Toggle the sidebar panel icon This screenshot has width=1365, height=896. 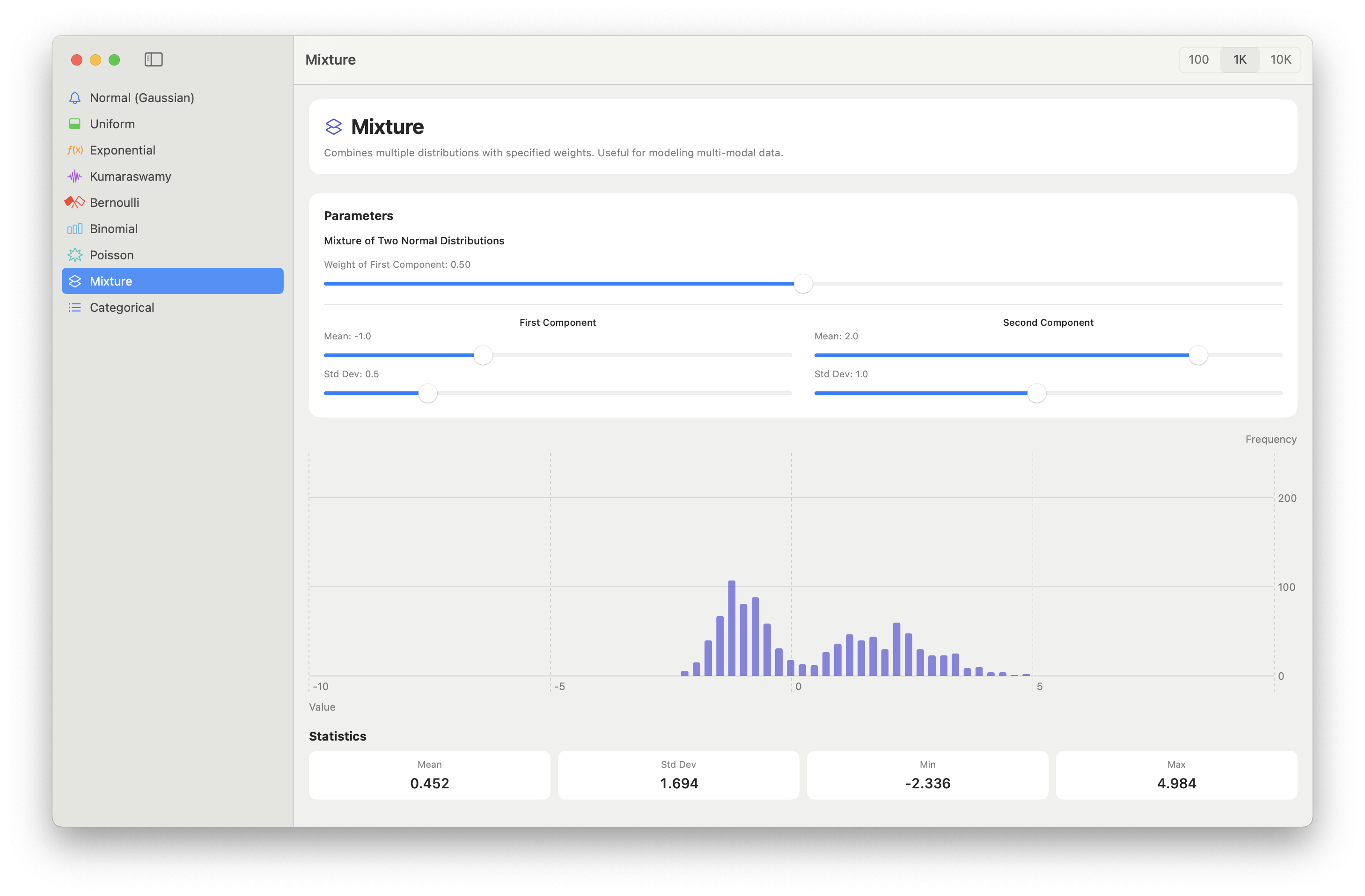click(x=153, y=59)
